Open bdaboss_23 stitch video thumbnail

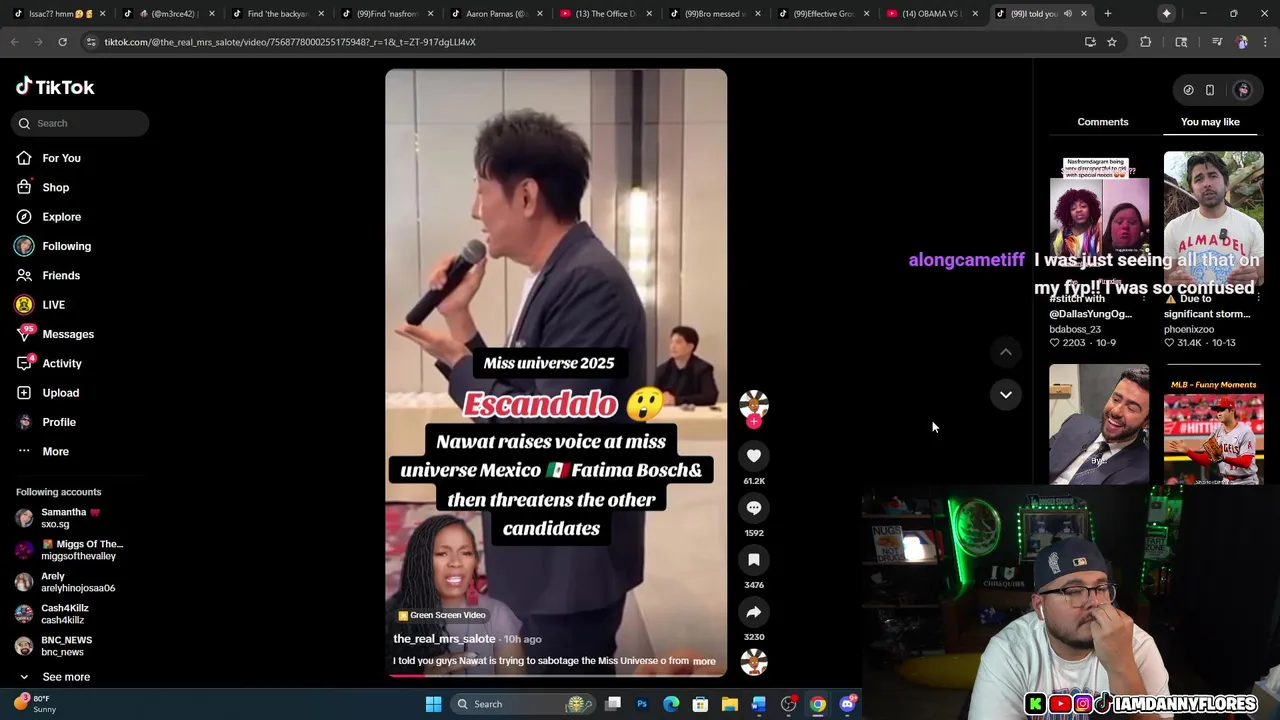click(x=1099, y=218)
